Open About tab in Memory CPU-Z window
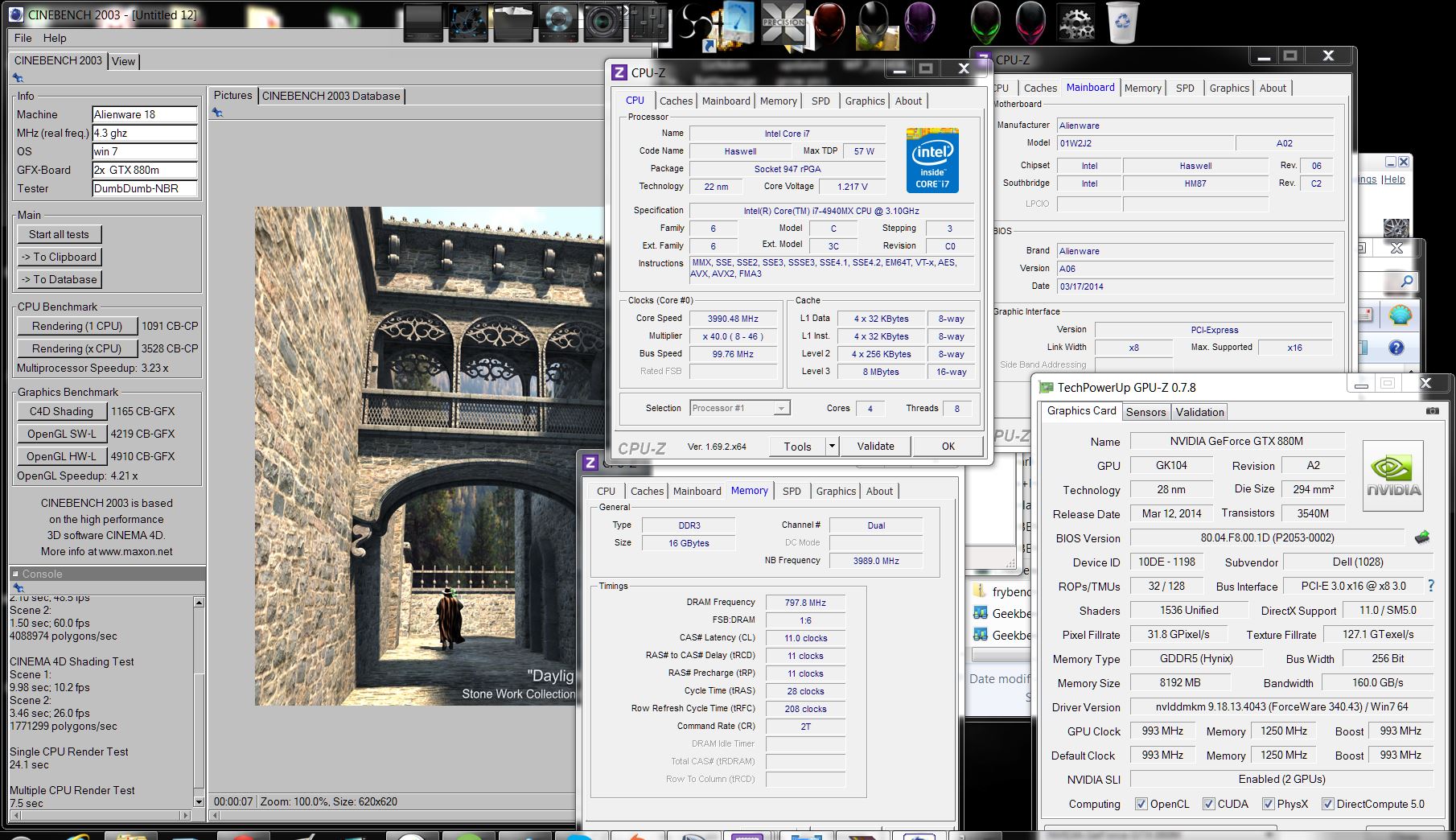1456x840 pixels. pos(879,491)
